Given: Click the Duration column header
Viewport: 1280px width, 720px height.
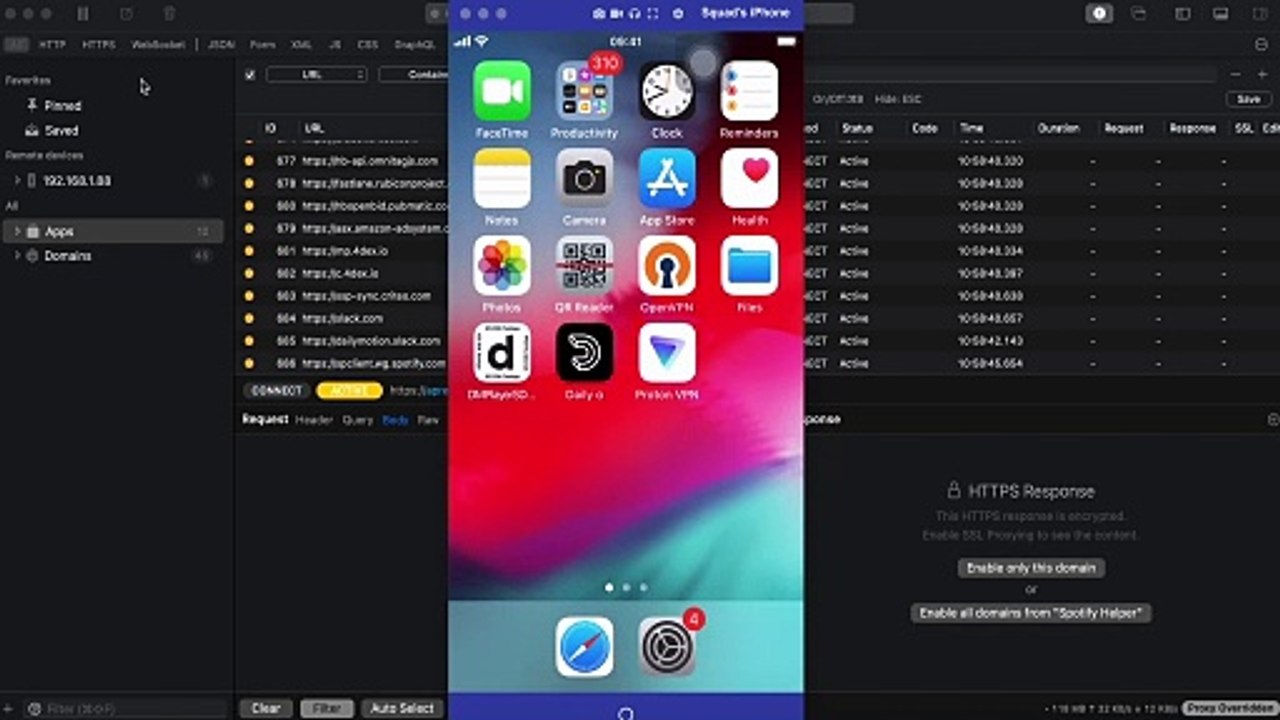Looking at the screenshot, I should point(1059,129).
